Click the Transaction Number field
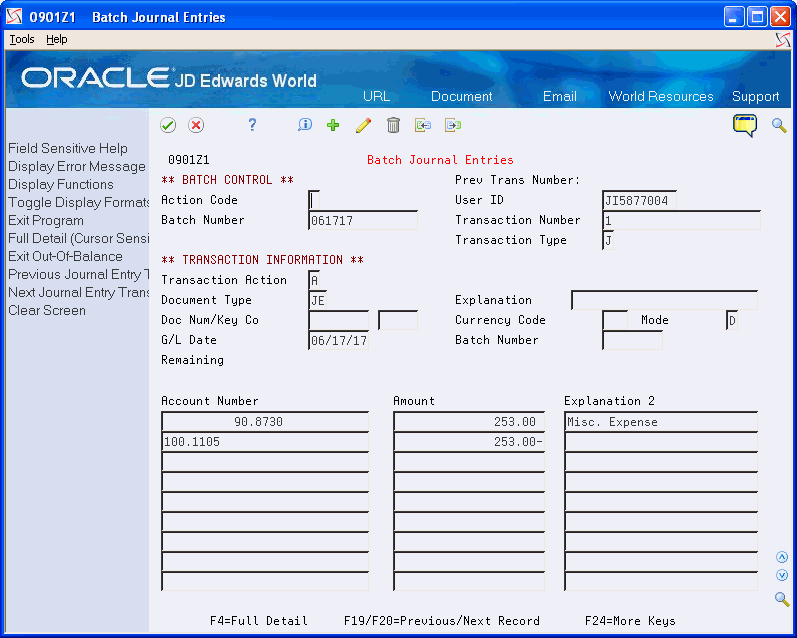The height and width of the screenshot is (638, 797). pyautogui.click(x=681, y=220)
